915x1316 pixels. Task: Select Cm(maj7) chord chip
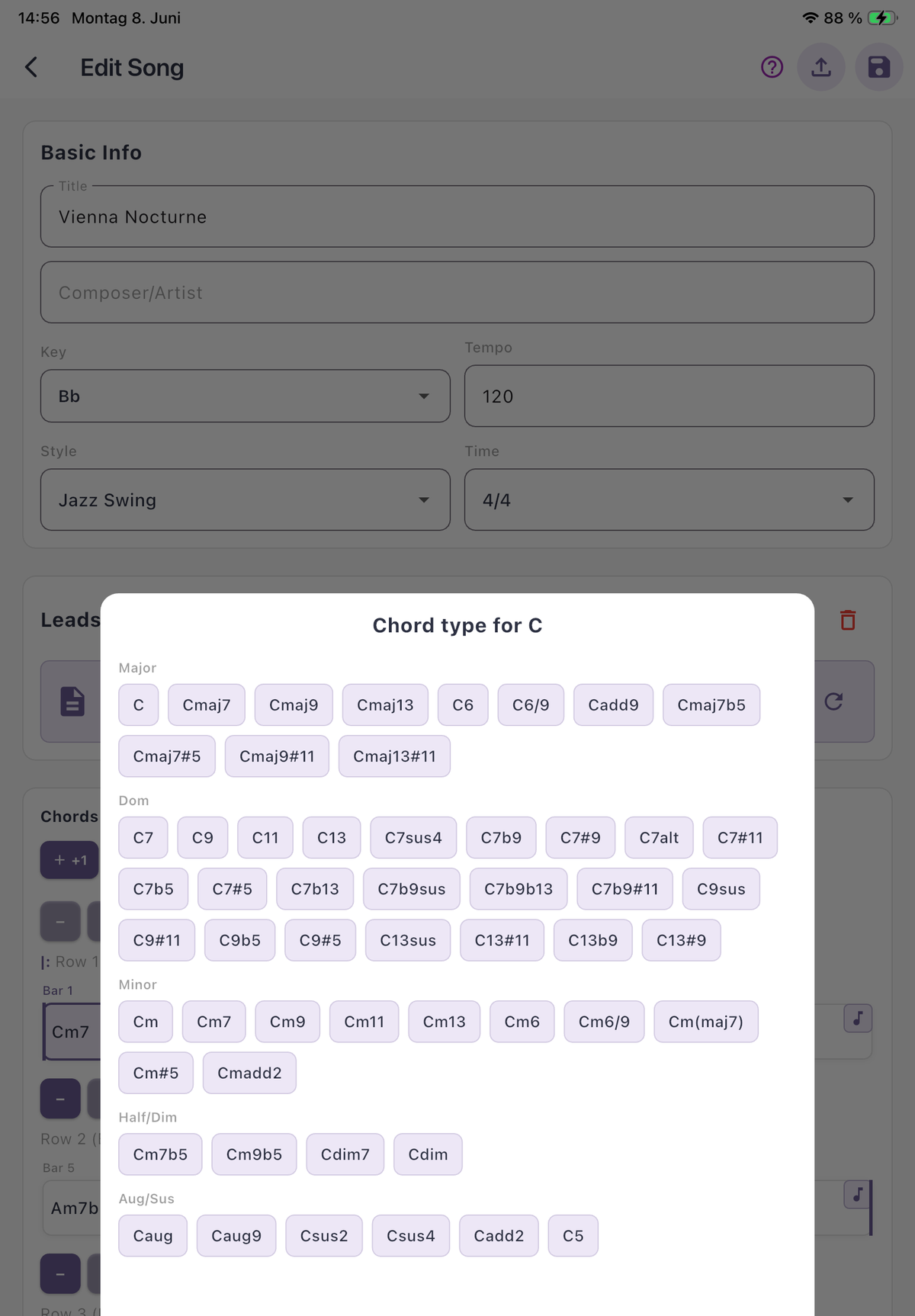click(x=706, y=1022)
